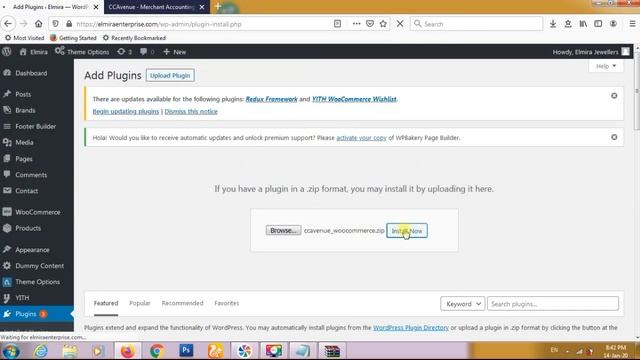Open the page actions three-dot menu
The height and width of the screenshot is (360, 640).
(x=356, y=24)
